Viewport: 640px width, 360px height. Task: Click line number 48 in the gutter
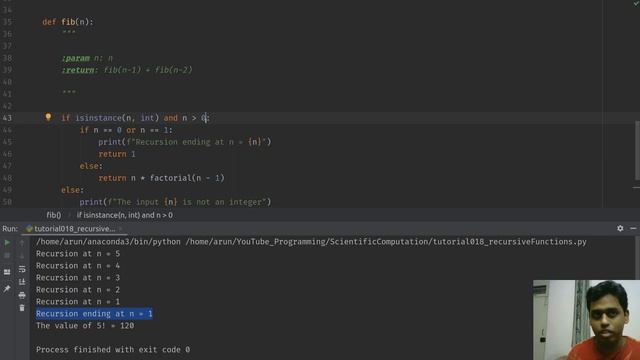tap(7, 178)
